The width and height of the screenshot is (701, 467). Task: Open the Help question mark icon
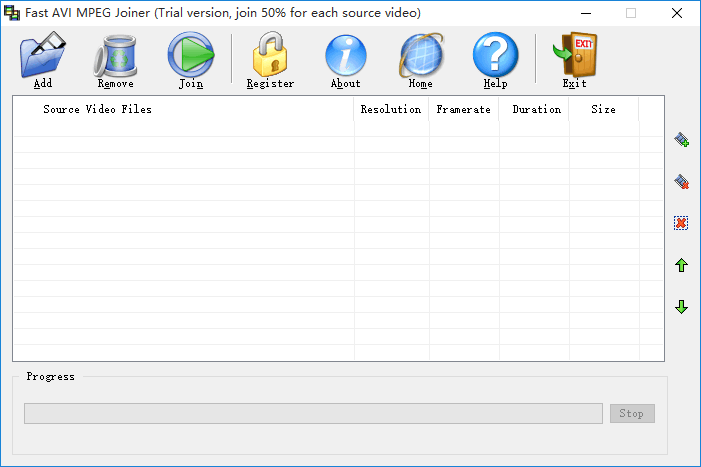point(495,55)
